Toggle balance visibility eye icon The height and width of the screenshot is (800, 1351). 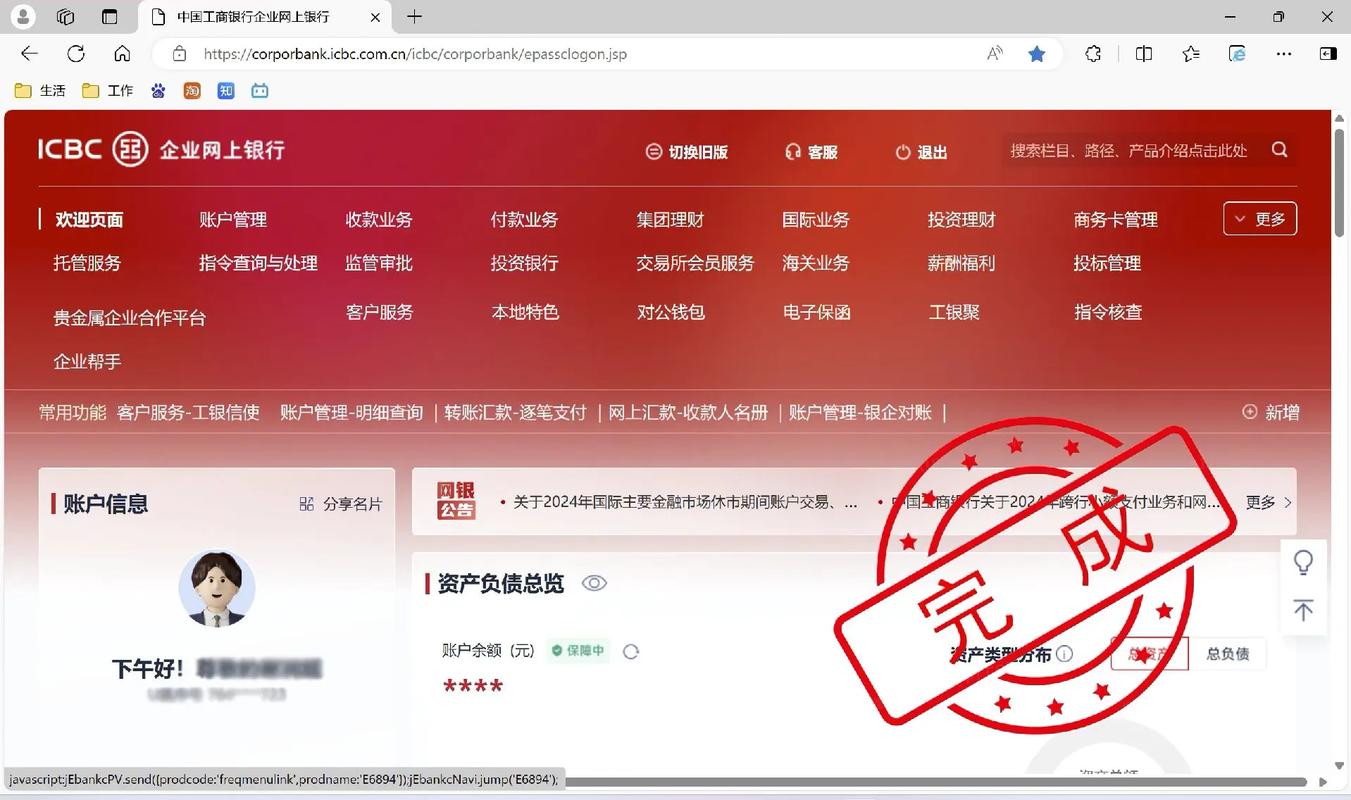click(x=594, y=583)
